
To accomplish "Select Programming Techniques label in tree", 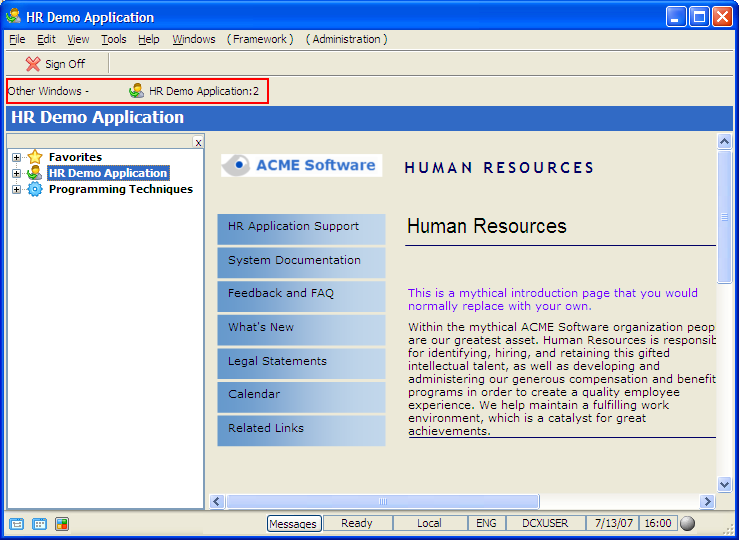I will (121, 189).
